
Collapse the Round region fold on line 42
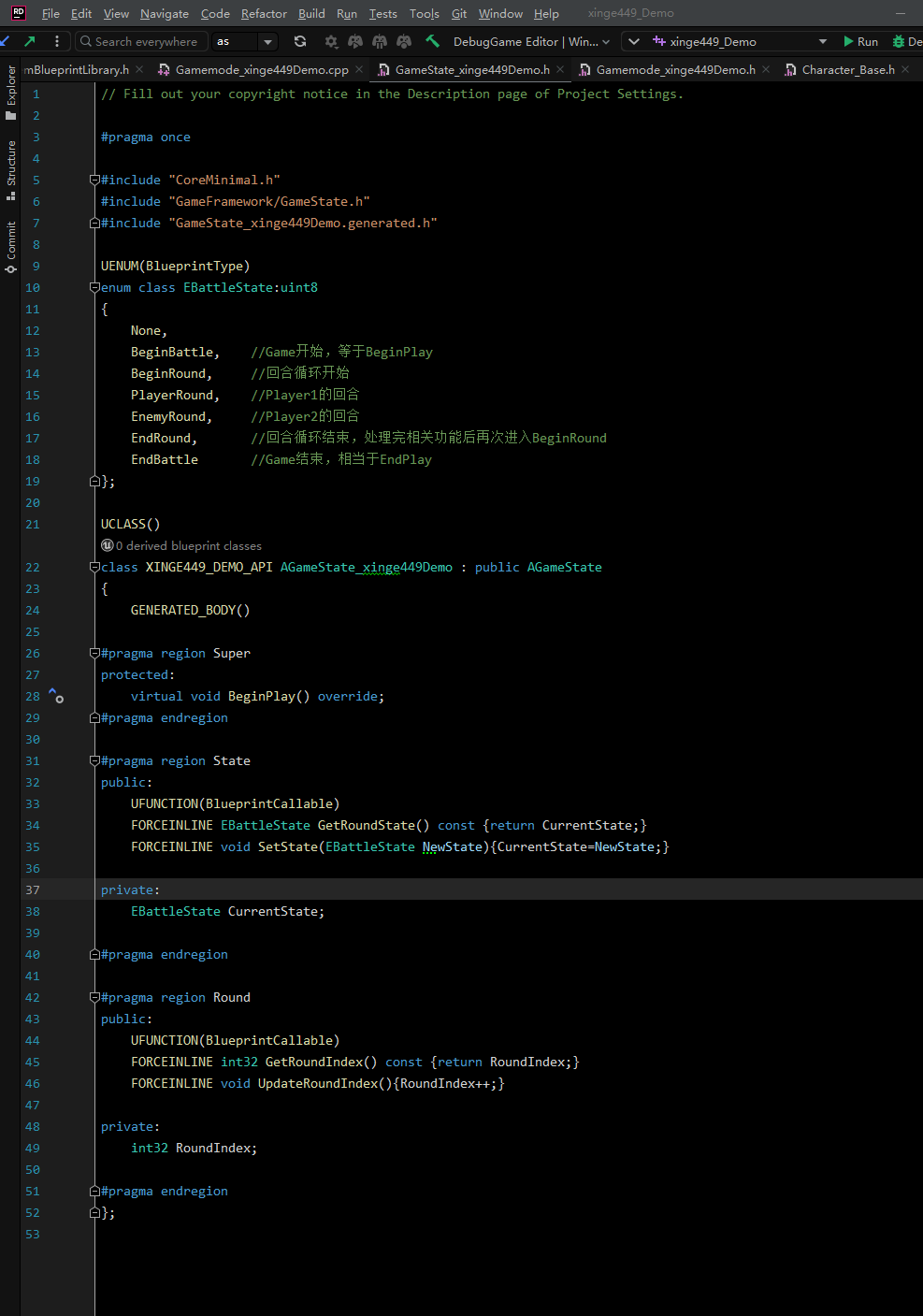(94, 997)
